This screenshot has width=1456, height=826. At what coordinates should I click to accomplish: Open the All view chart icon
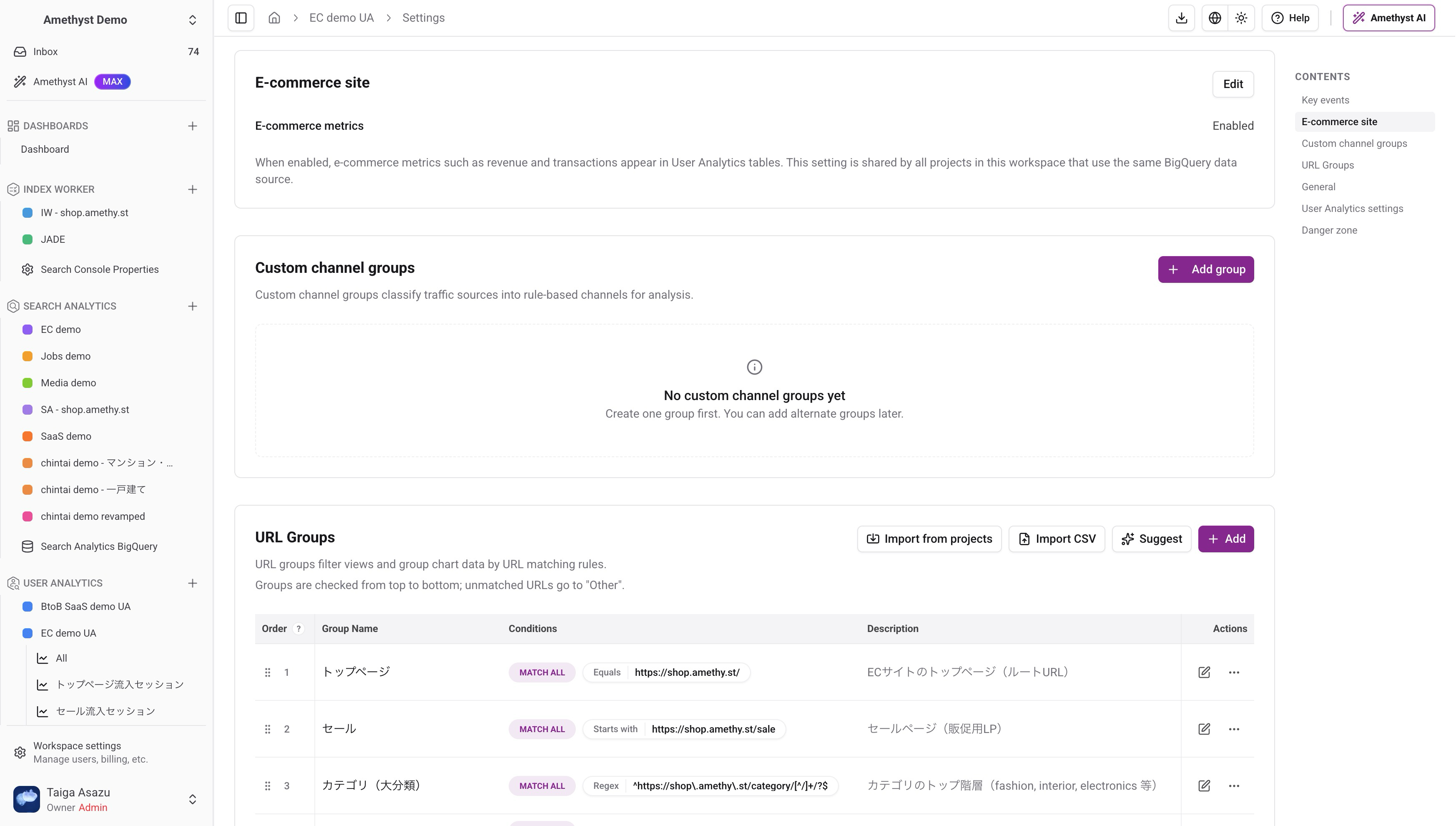43,658
